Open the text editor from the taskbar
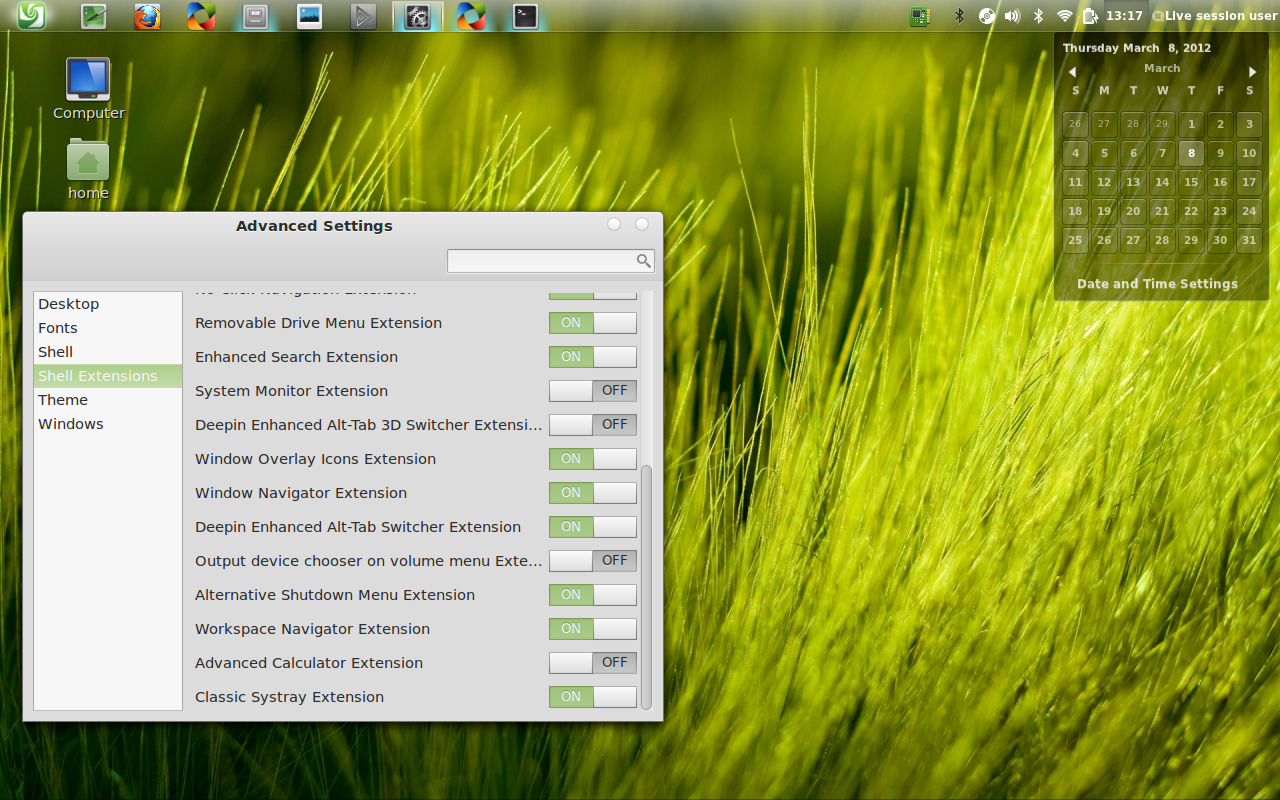Image resolution: width=1280 pixels, height=800 pixels. click(93, 16)
